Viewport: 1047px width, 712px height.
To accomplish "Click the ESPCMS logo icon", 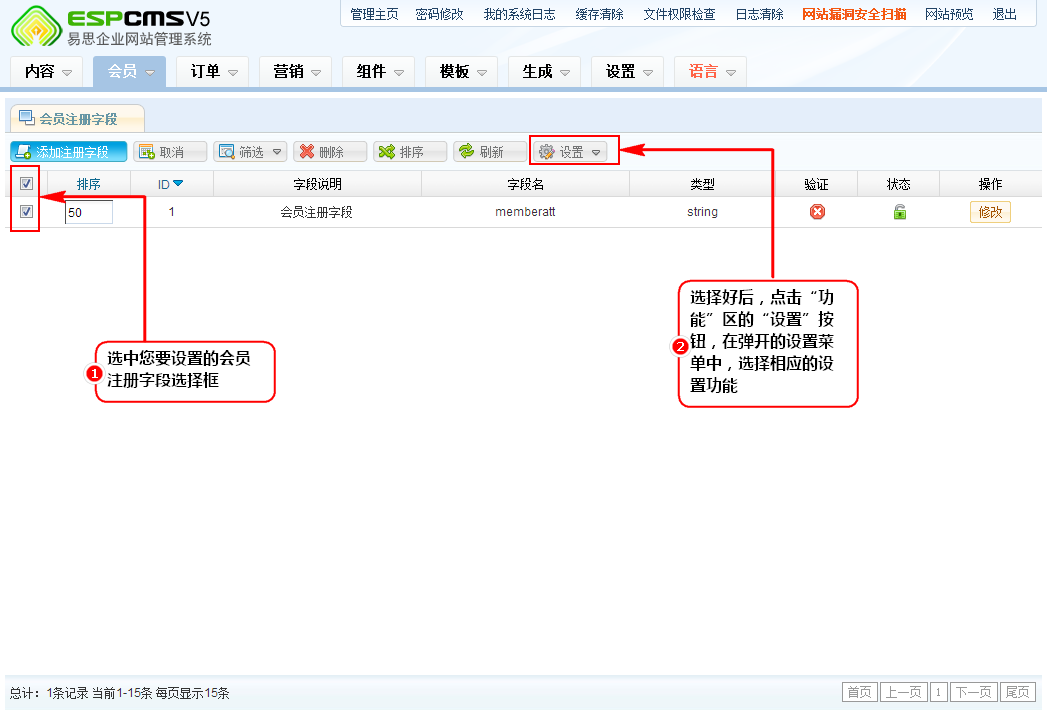I will (x=35, y=26).
